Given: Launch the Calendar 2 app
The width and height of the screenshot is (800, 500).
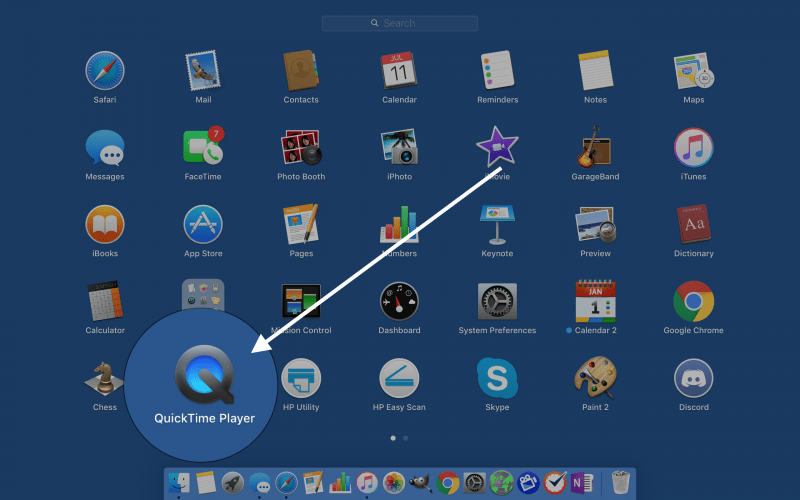Looking at the screenshot, I should (595, 301).
